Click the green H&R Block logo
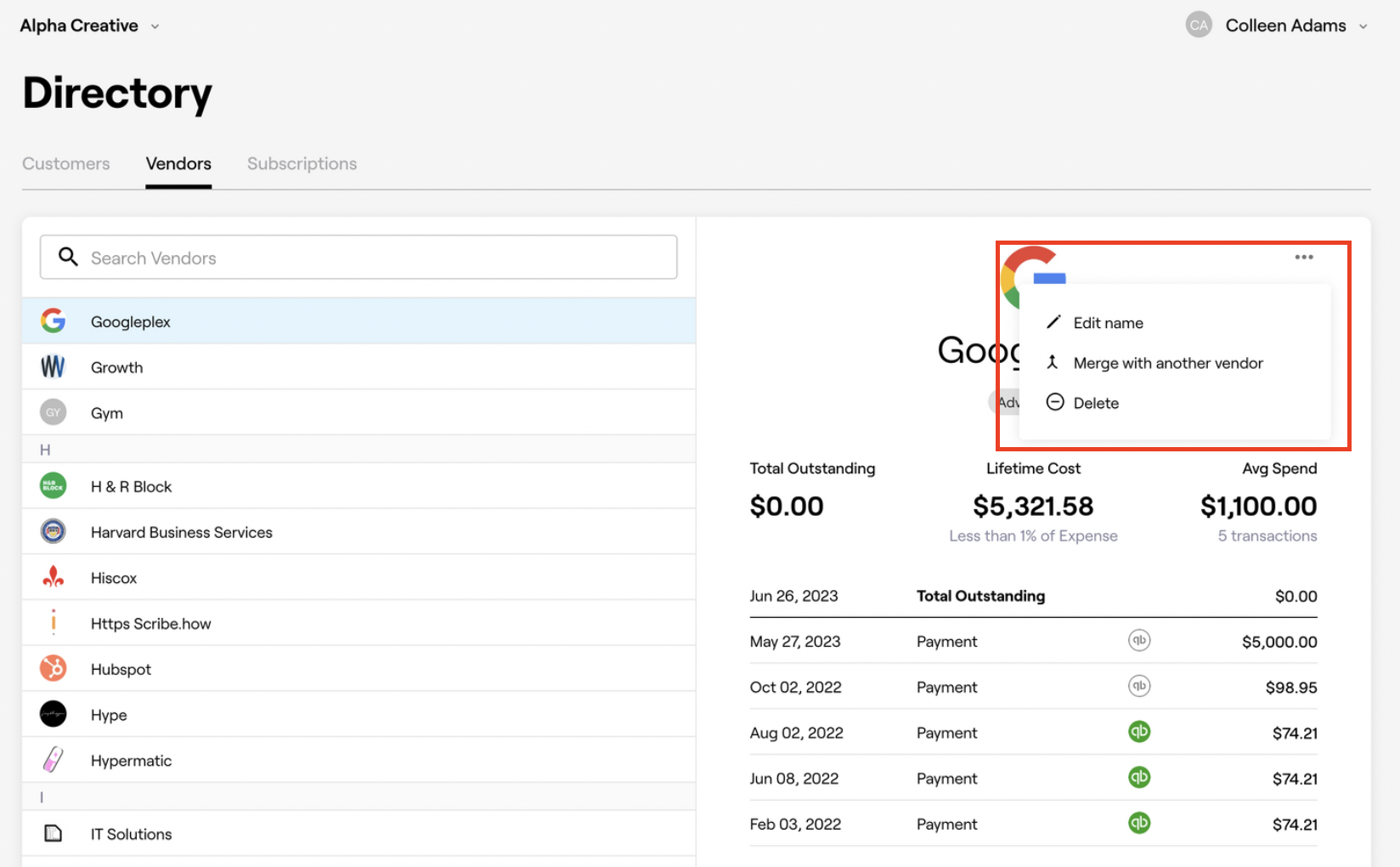 [53, 485]
